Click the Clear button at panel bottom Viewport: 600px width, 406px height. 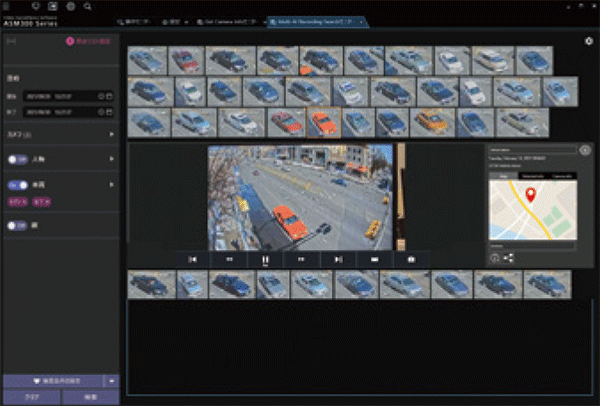coord(32,397)
